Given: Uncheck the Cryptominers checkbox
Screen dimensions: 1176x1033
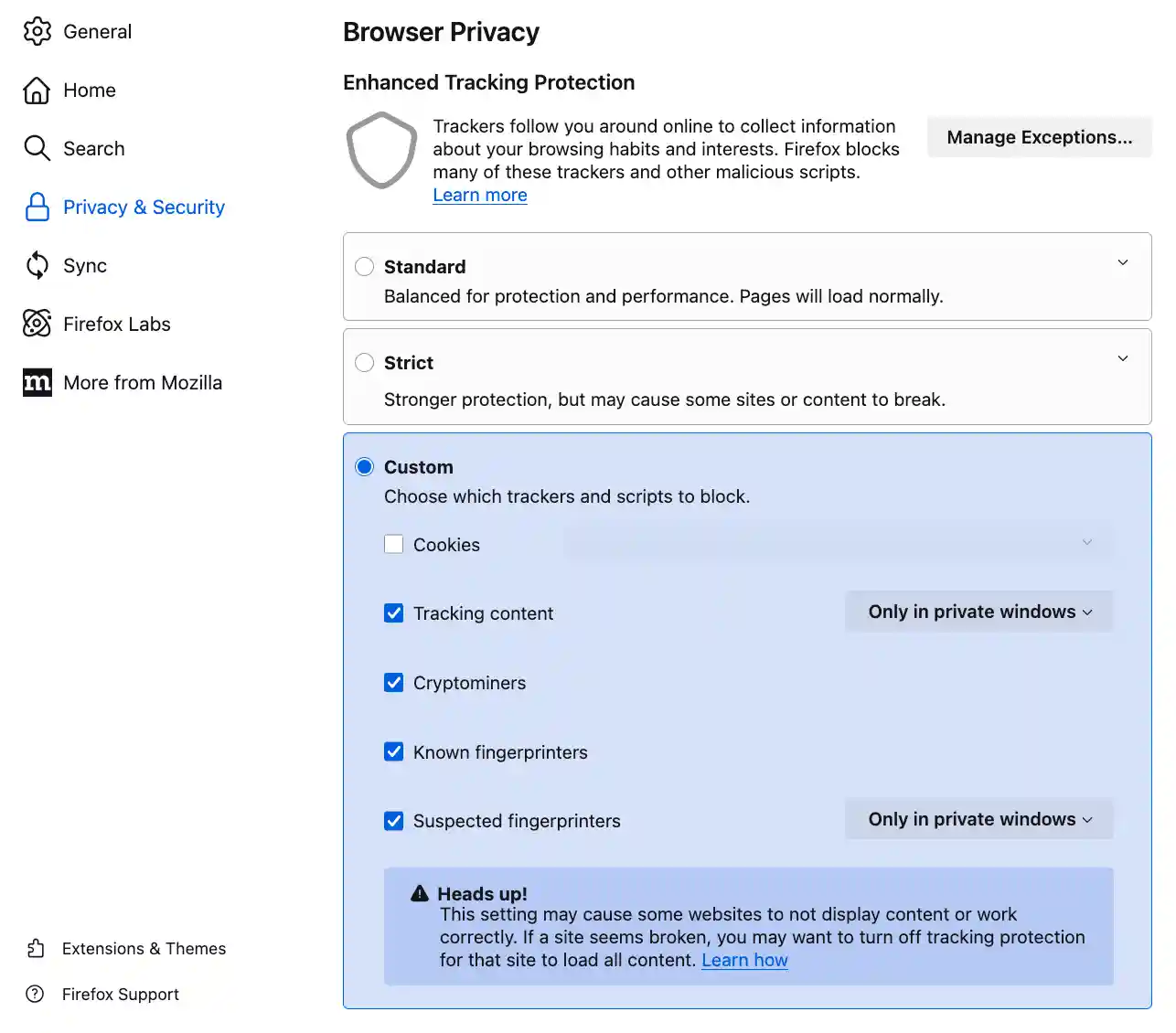Looking at the screenshot, I should (394, 683).
